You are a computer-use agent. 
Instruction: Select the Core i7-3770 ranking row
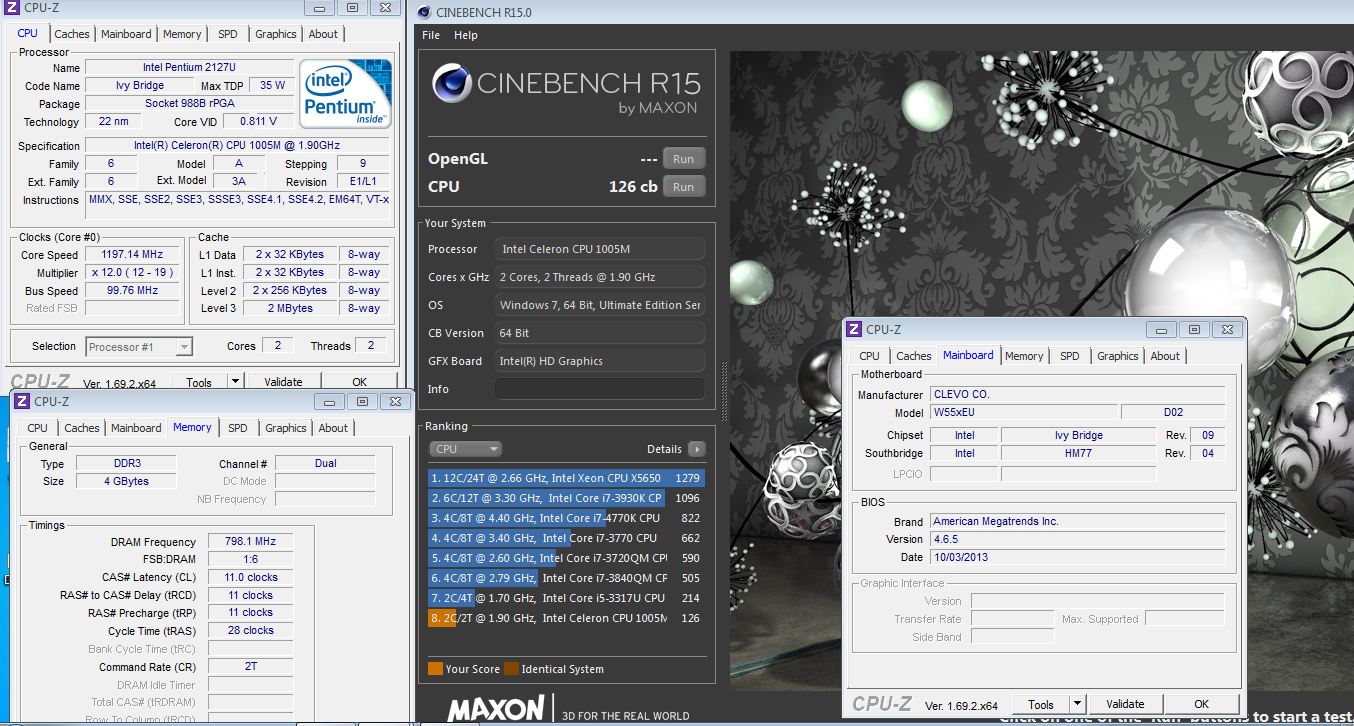point(566,538)
